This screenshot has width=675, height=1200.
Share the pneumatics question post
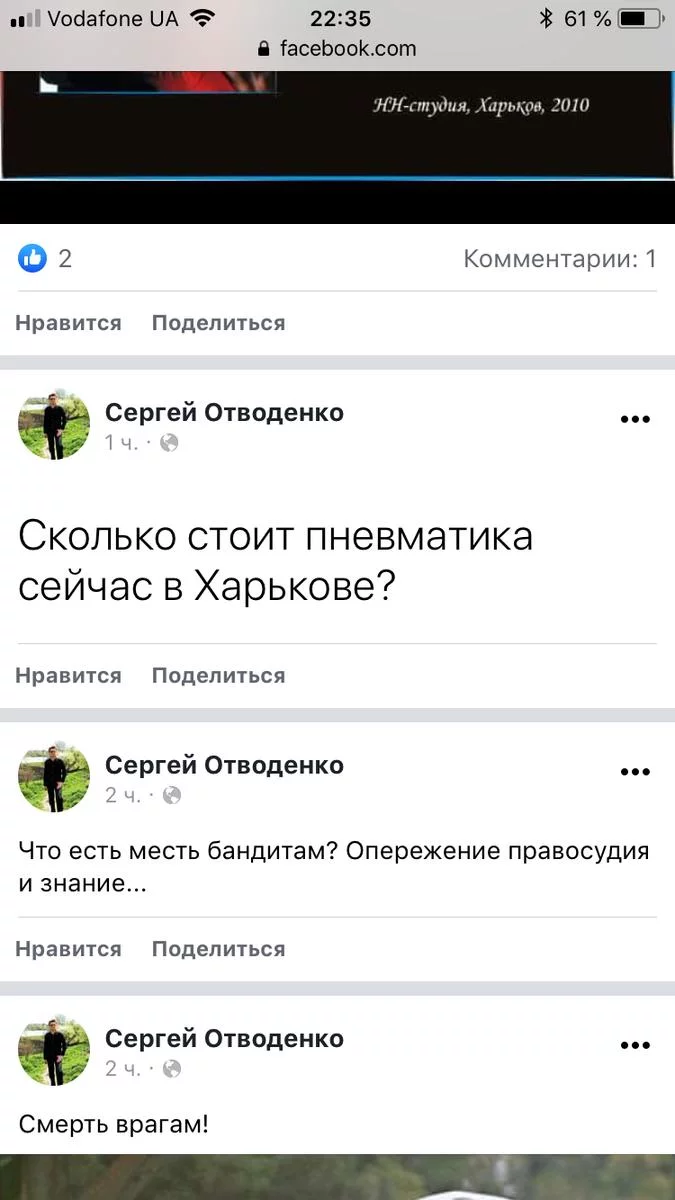point(218,676)
